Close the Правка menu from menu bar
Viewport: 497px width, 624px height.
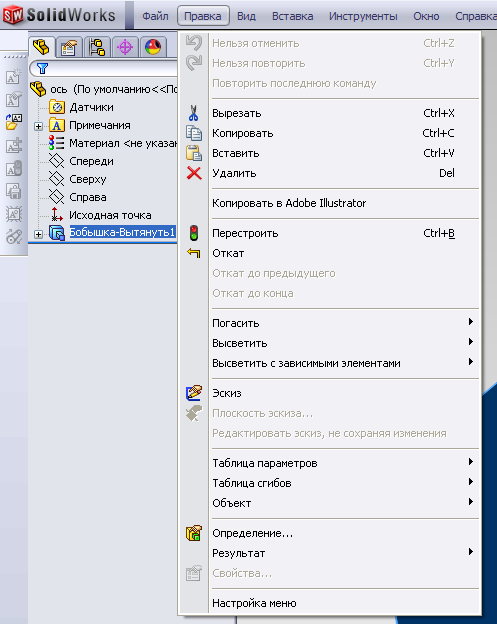click(203, 16)
